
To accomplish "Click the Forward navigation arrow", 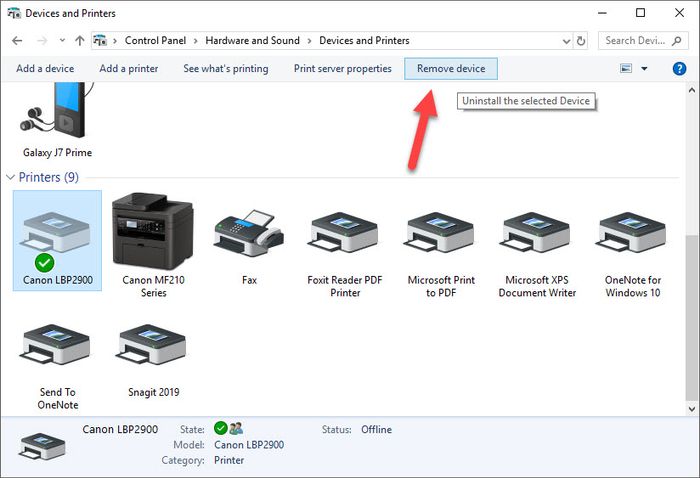I will coord(42,41).
